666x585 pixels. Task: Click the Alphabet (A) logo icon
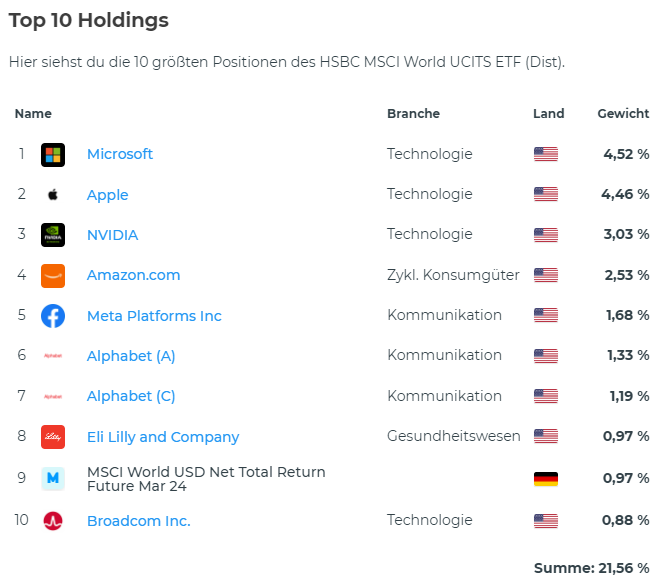coord(53,356)
